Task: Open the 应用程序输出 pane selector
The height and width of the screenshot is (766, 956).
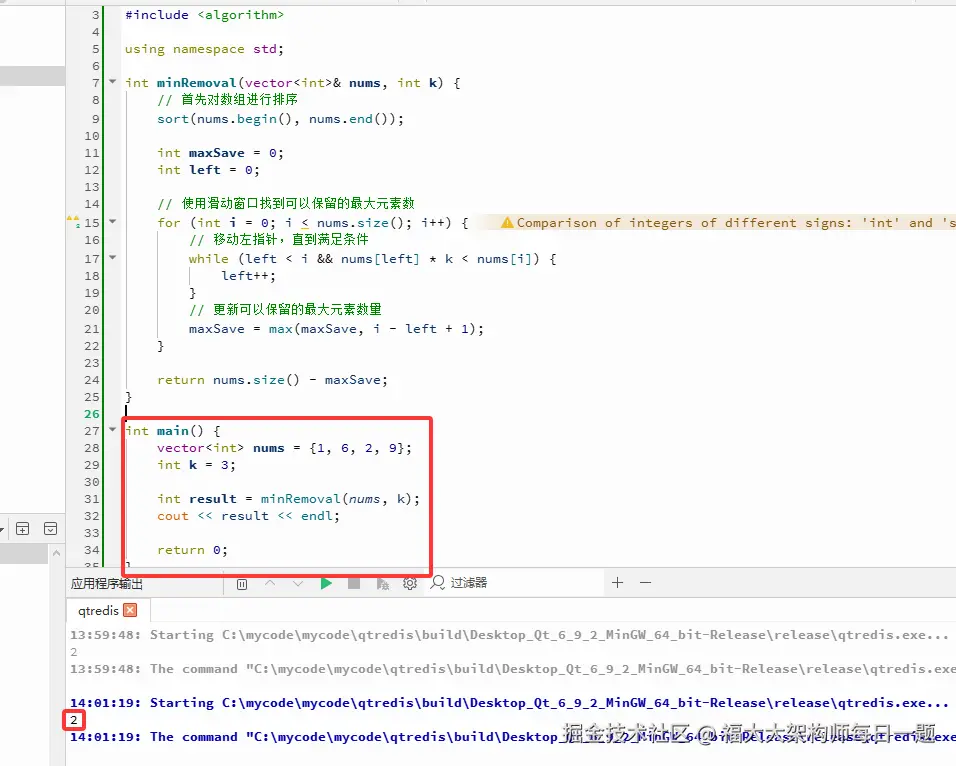Action: 107,584
